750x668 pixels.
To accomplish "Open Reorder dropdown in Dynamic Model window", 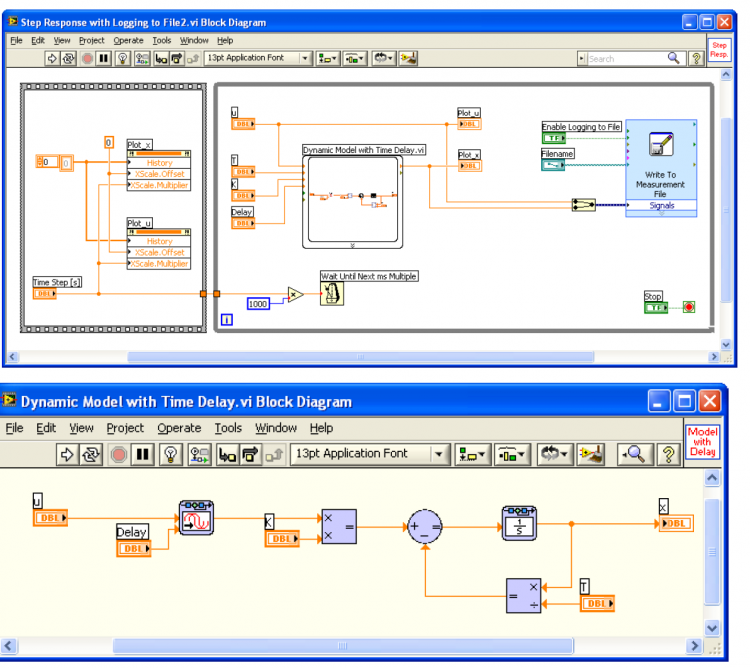I will [x=554, y=454].
